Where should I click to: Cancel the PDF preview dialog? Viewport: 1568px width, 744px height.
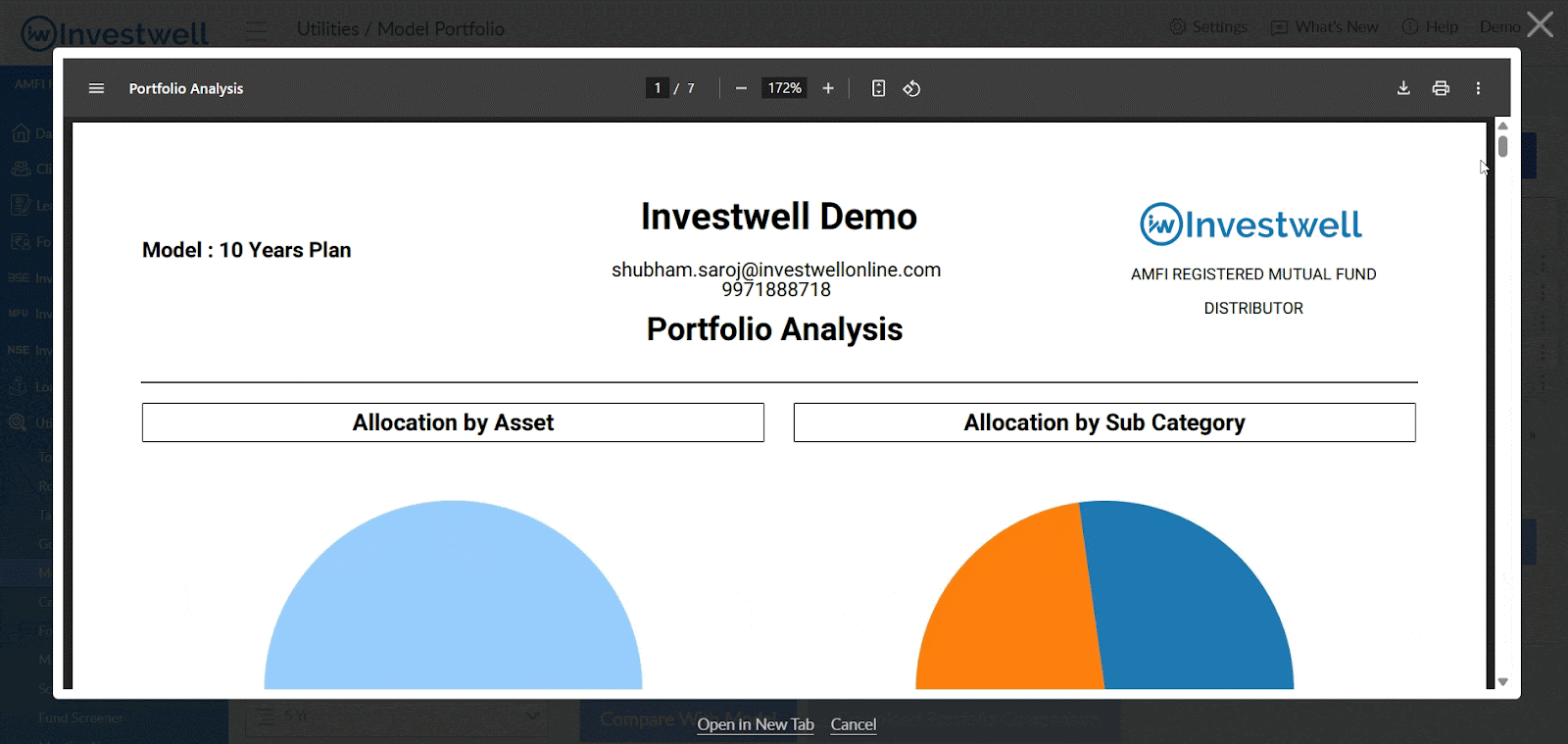(854, 724)
